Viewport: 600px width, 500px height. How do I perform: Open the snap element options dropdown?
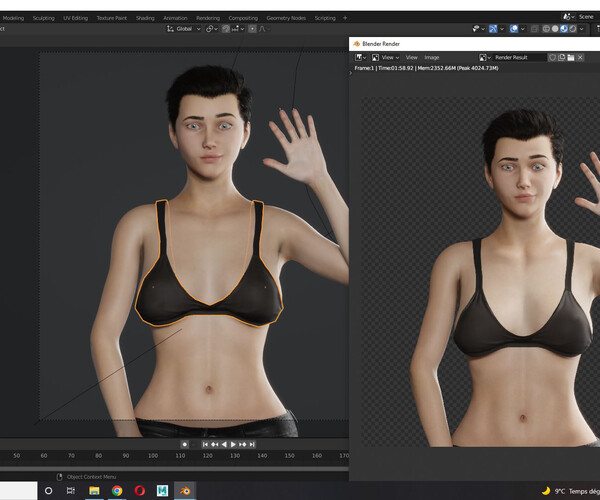coord(238,29)
